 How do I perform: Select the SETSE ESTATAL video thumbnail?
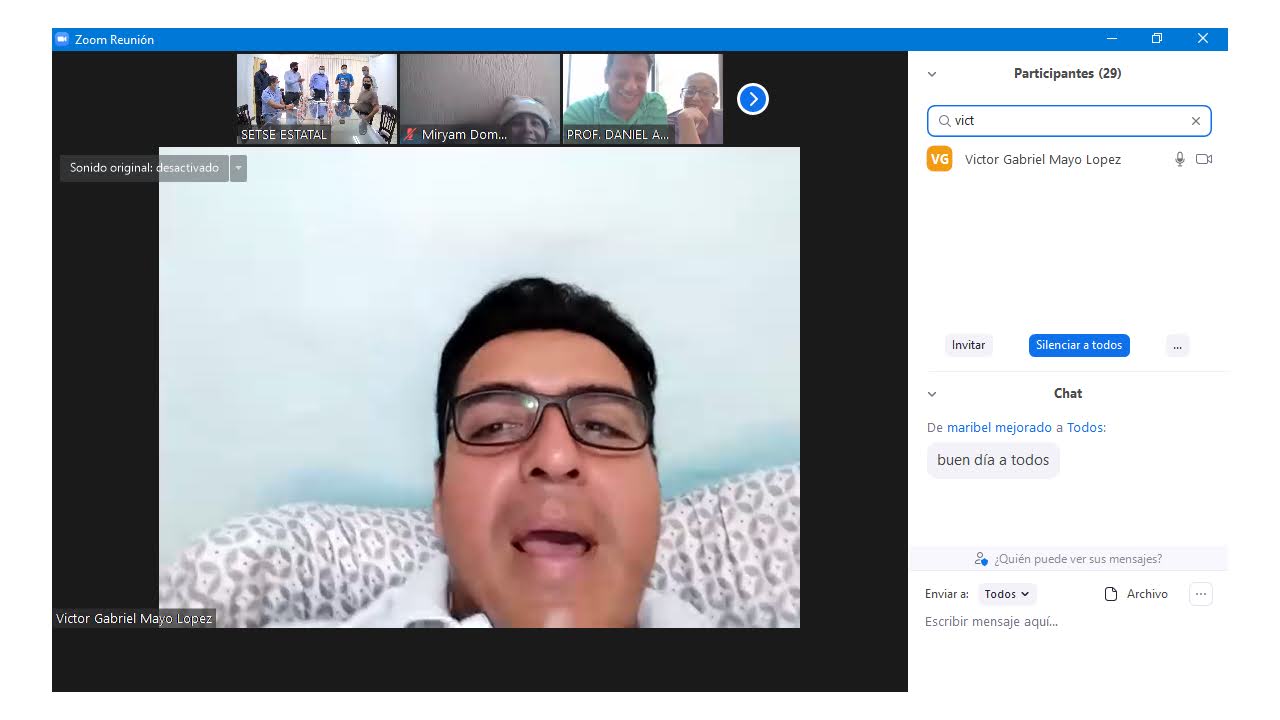click(x=317, y=99)
